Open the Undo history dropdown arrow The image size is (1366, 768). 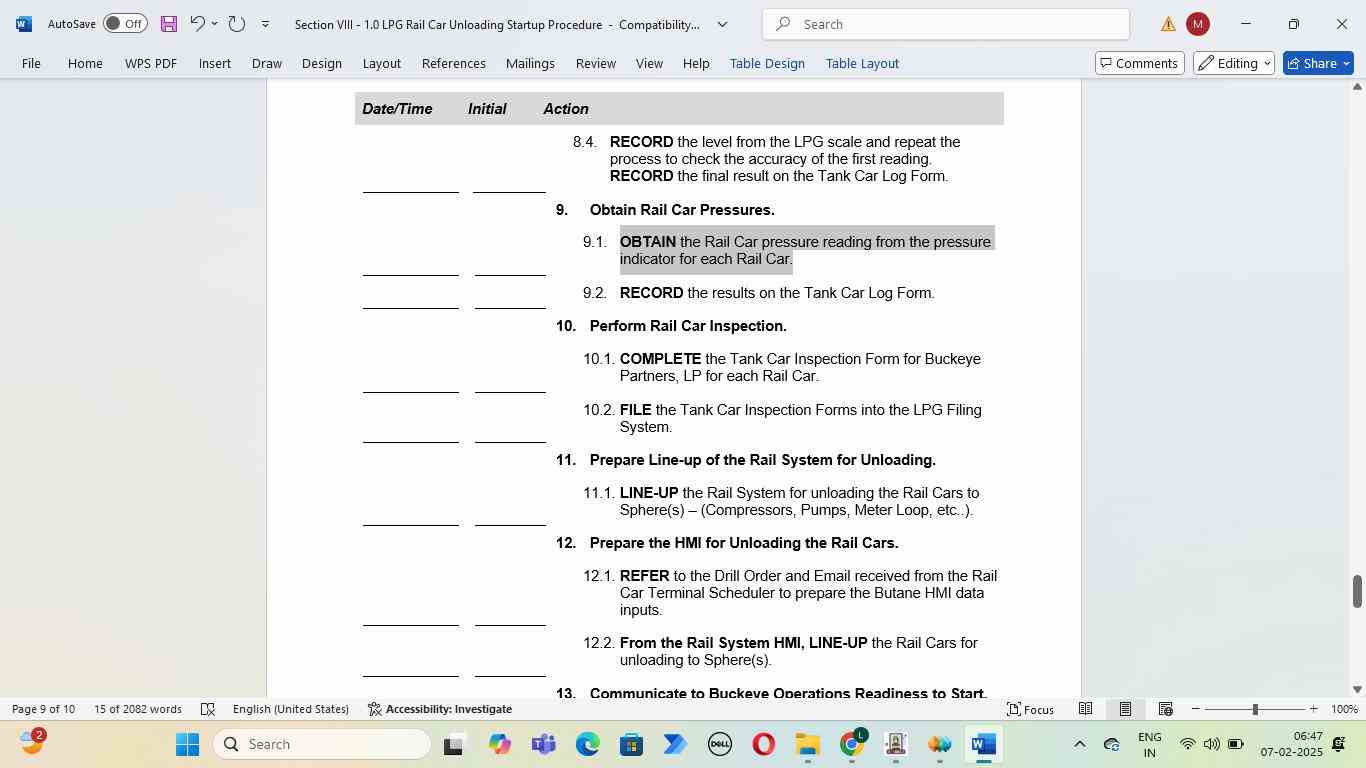click(x=214, y=24)
